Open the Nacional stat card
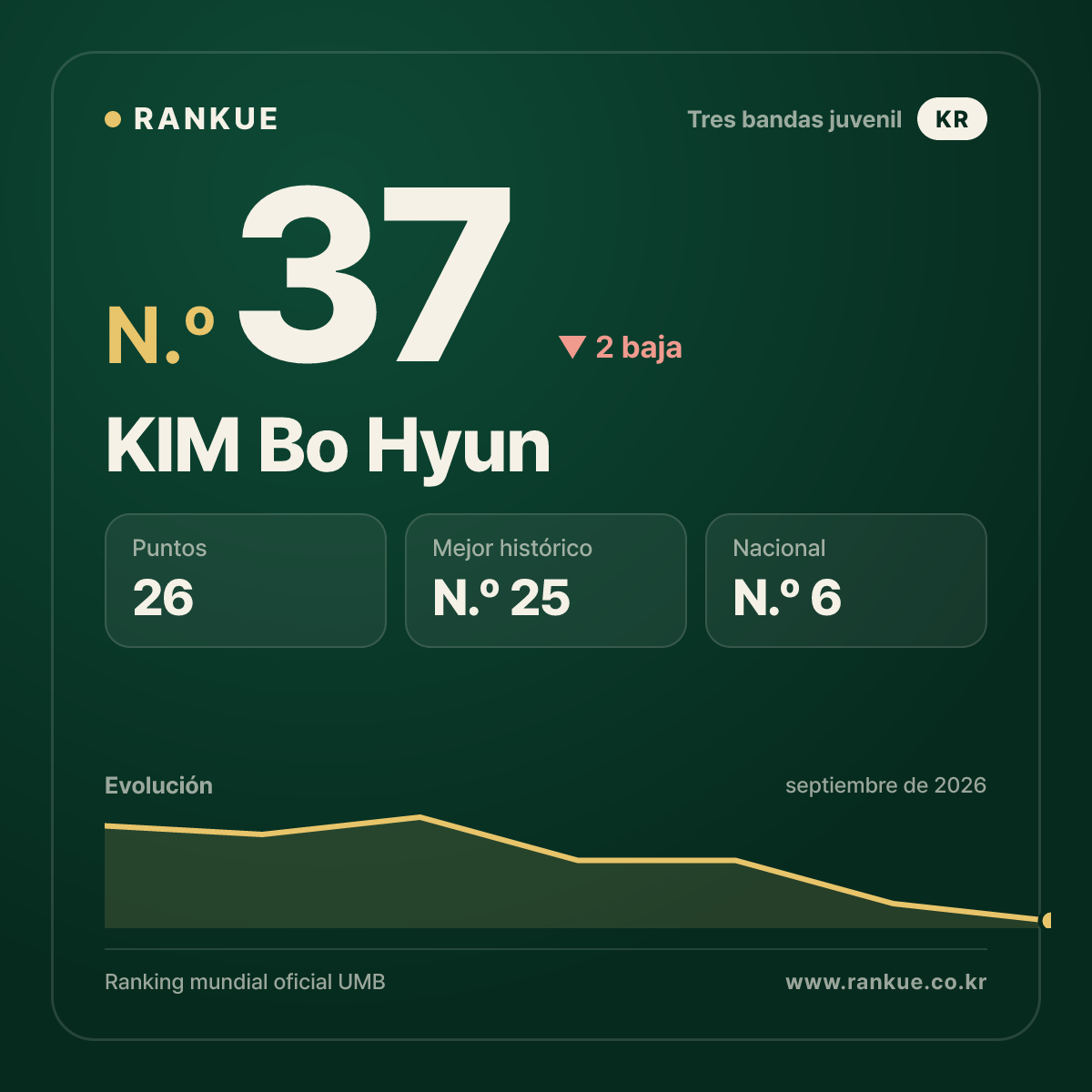 pos(846,581)
